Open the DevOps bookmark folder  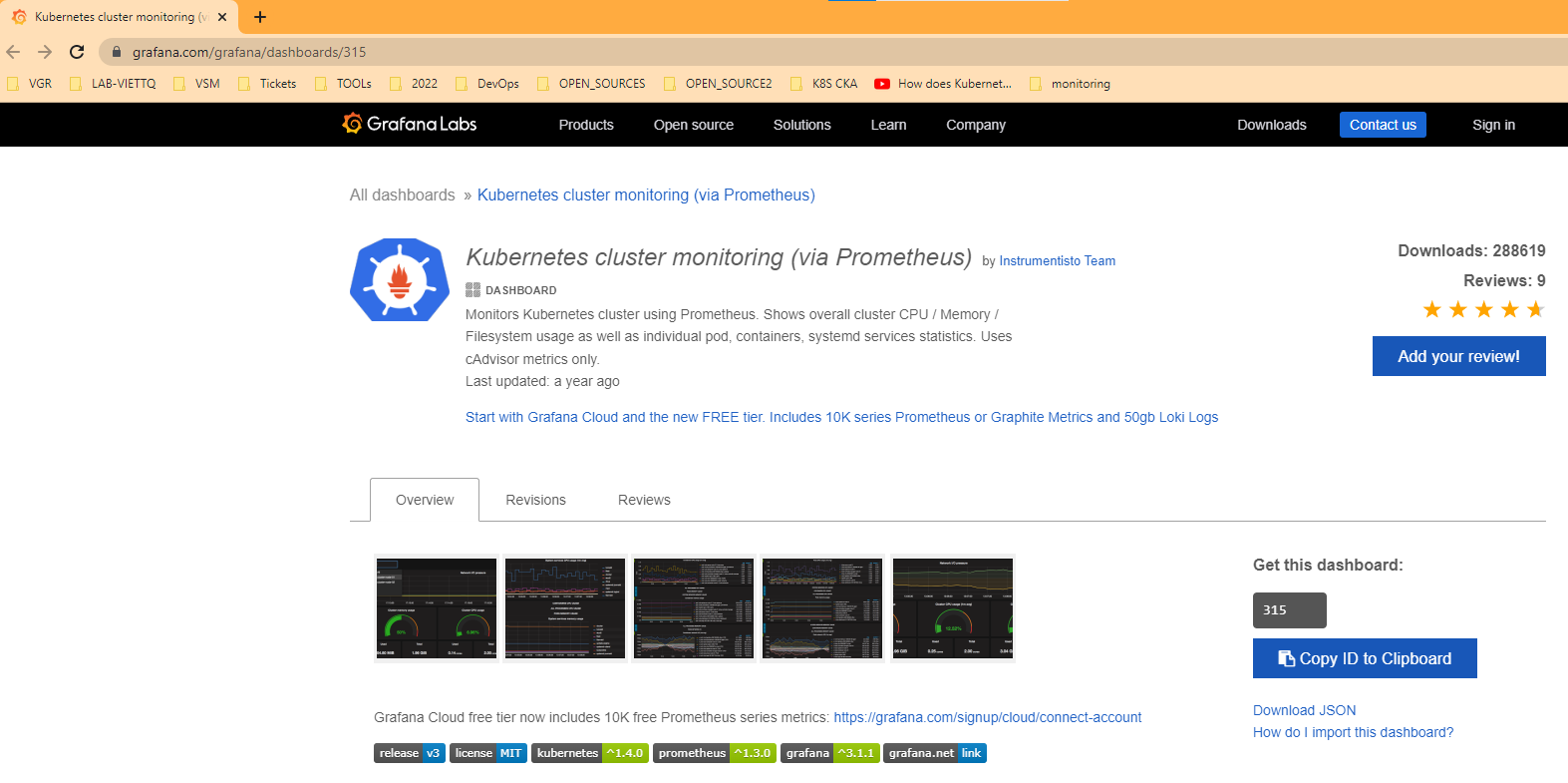[487, 84]
